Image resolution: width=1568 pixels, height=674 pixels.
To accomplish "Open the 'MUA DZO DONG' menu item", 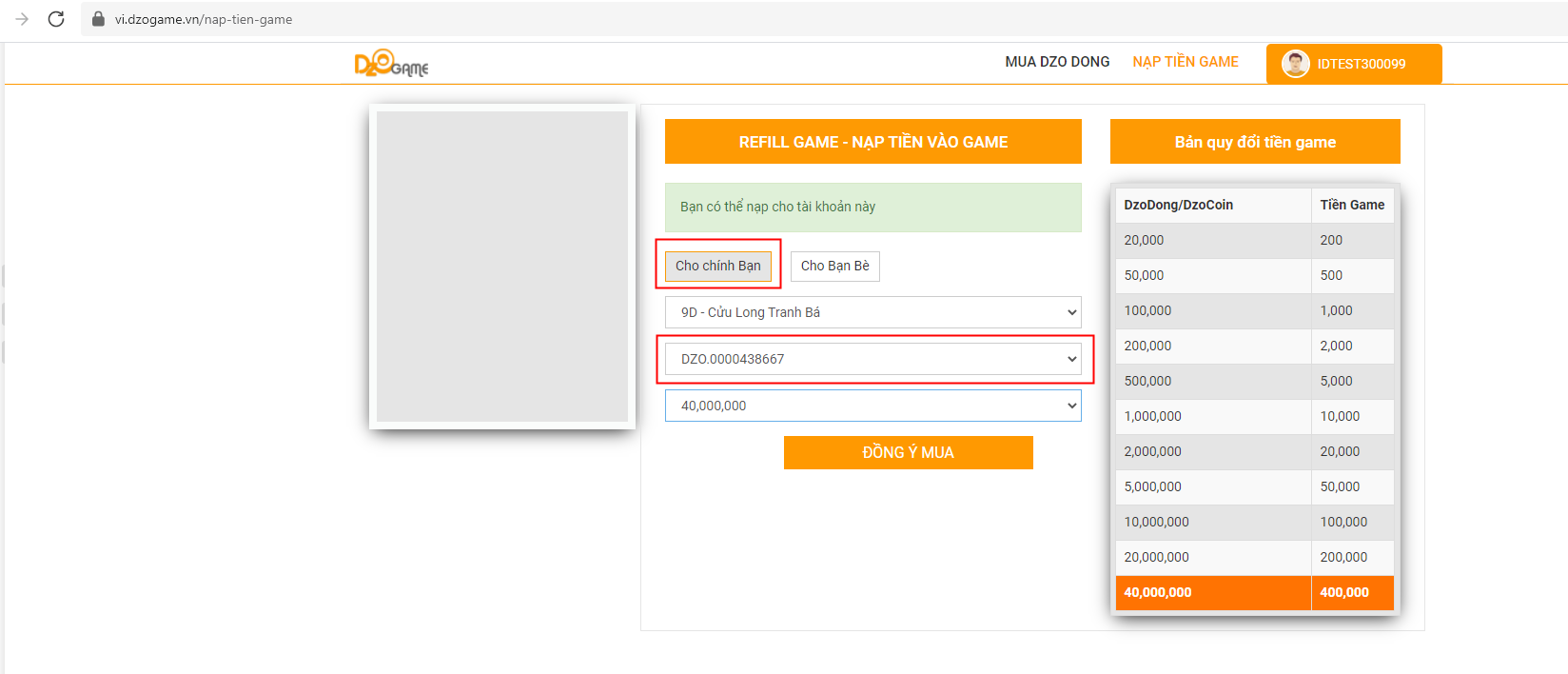I will coord(1057,62).
